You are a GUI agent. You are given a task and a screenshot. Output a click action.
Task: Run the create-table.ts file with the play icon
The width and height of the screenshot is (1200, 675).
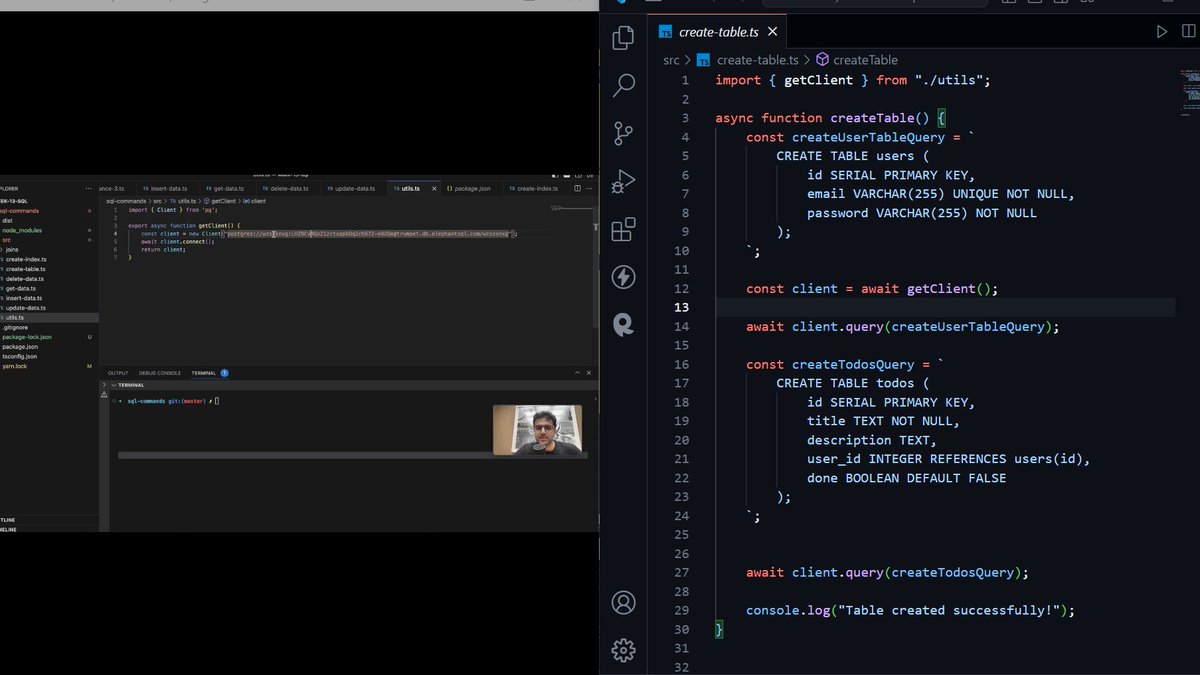pos(1161,32)
